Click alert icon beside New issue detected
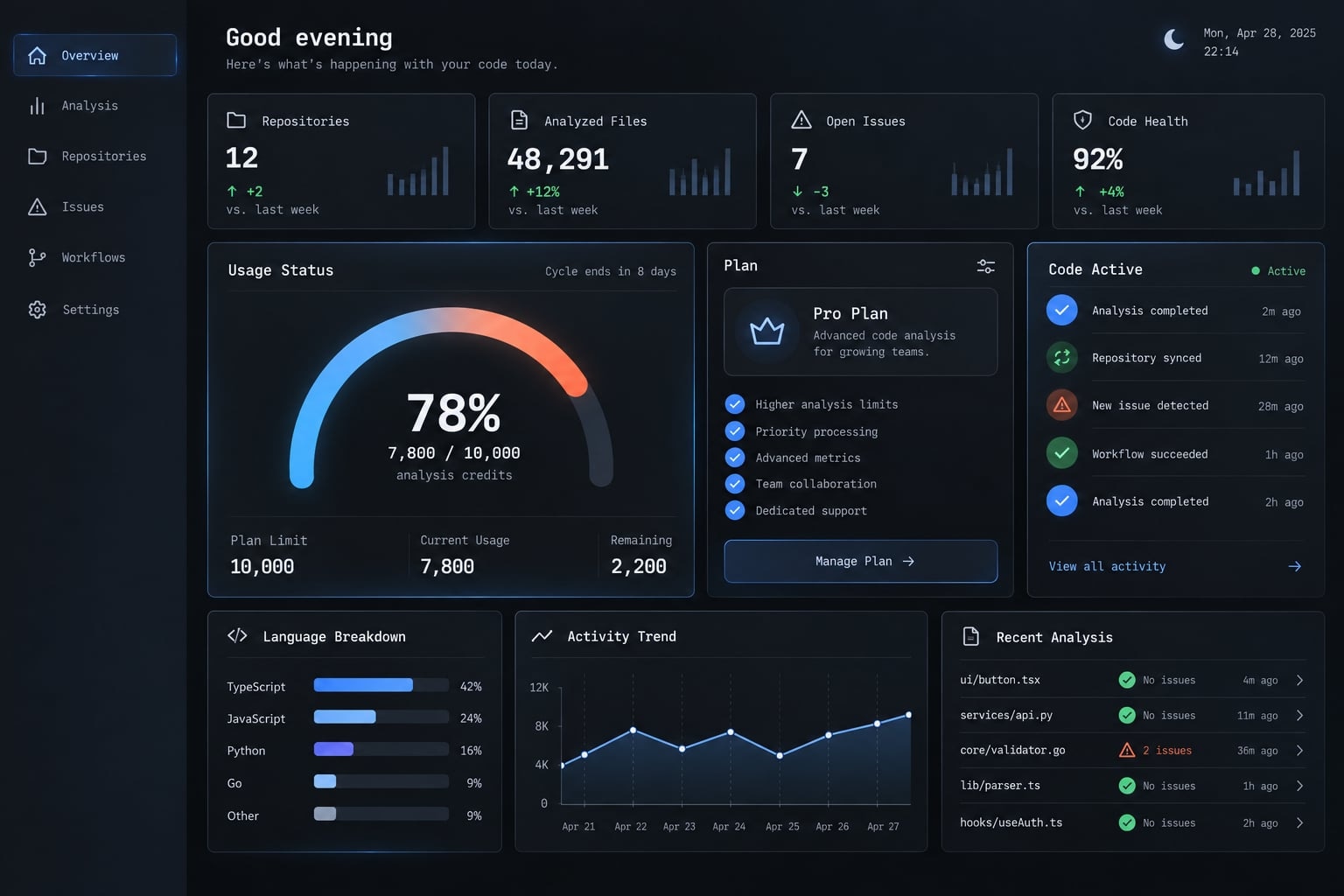 click(1062, 404)
